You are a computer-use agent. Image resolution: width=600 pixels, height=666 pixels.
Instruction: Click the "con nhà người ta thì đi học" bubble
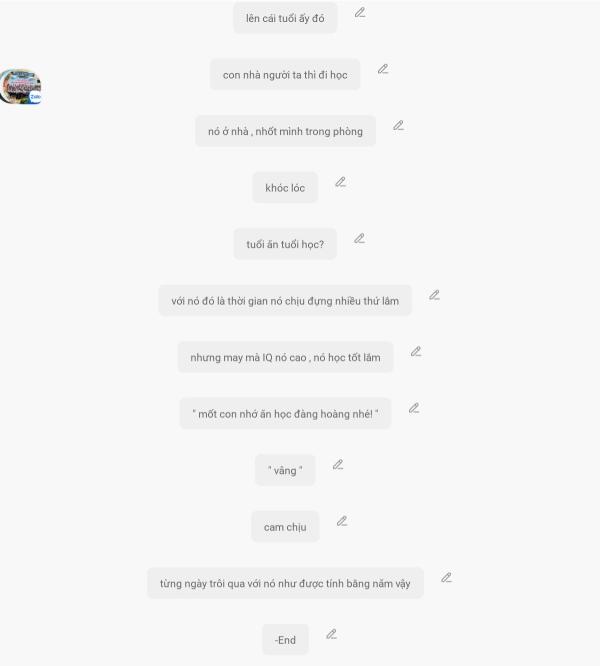(285, 74)
